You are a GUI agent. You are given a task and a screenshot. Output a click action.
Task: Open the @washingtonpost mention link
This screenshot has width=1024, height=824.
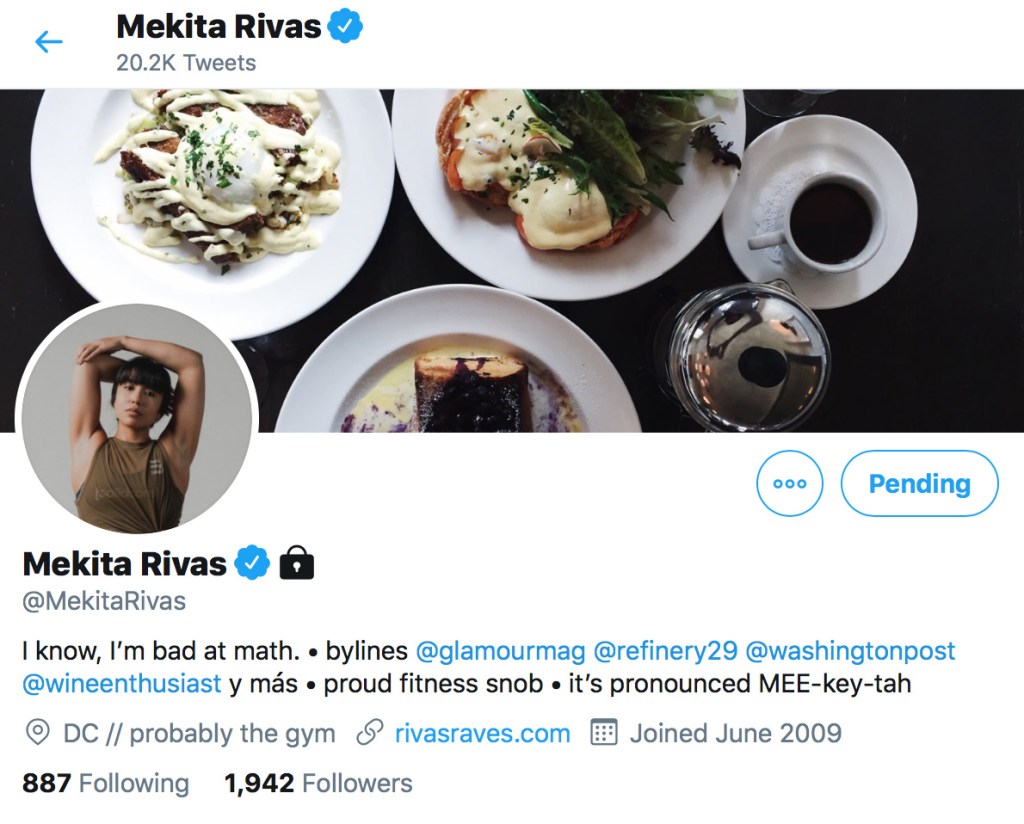coord(851,651)
